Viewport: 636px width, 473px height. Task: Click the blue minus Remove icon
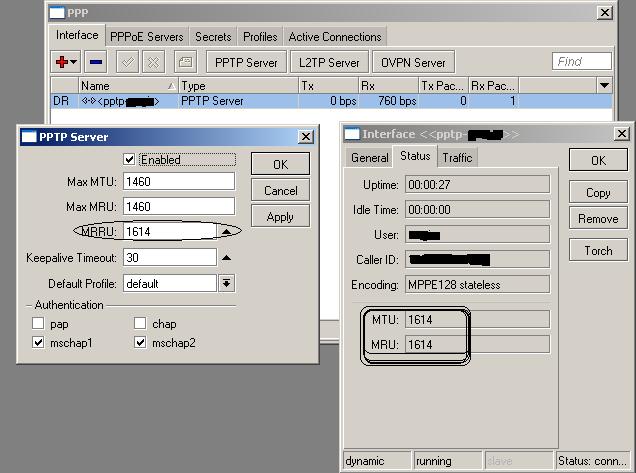(x=96, y=62)
